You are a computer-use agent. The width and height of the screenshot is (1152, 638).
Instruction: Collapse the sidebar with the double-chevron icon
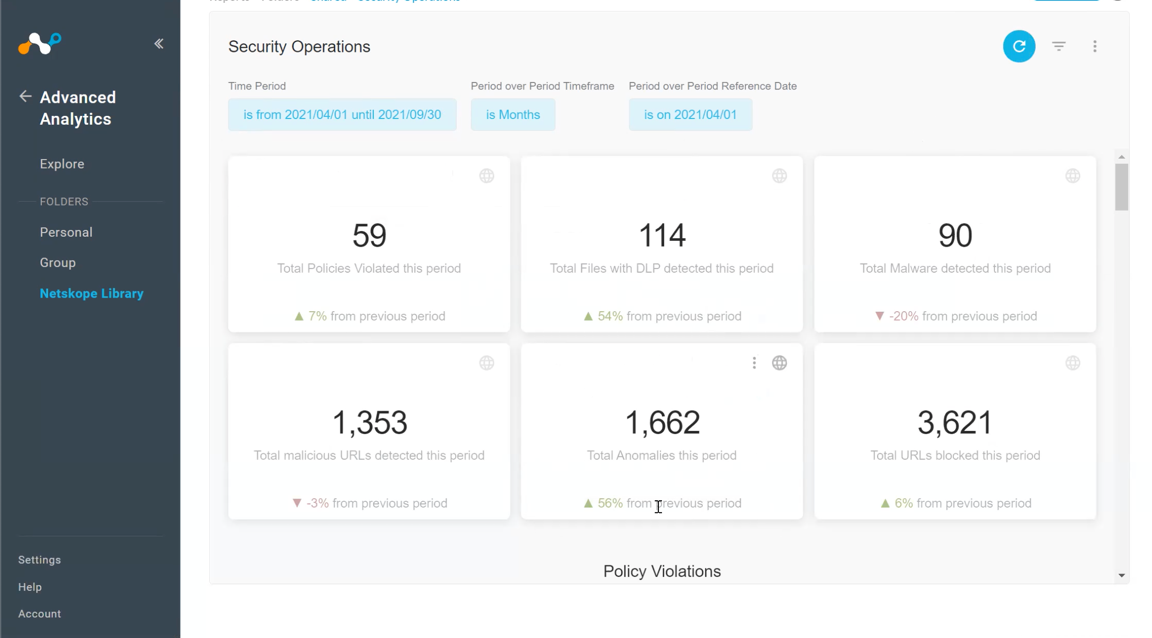pyautogui.click(x=158, y=43)
